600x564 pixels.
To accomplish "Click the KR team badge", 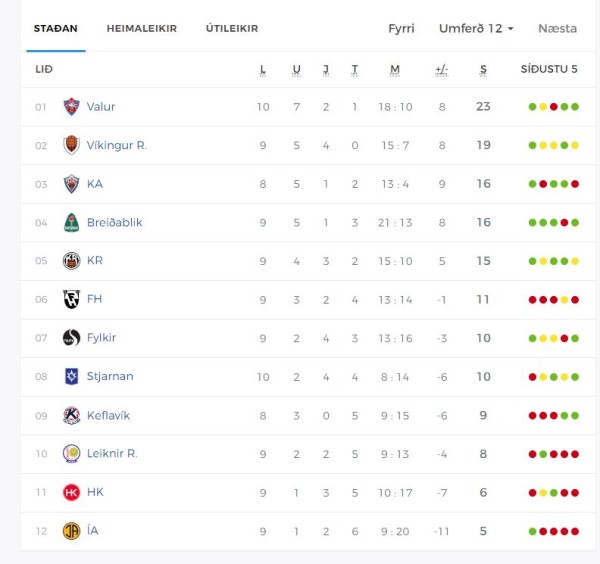I will pos(71,261).
